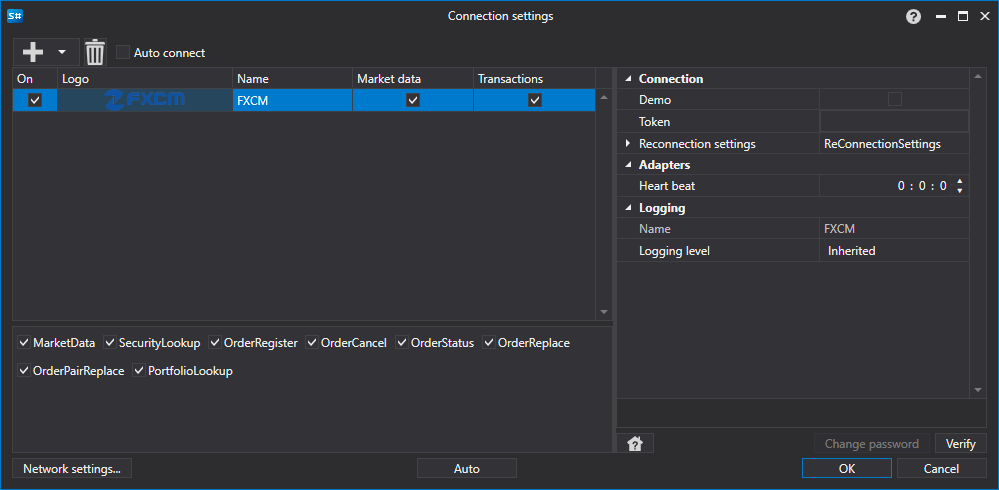Click the Transactions column header
Viewport: 999px width, 490px height.
click(x=535, y=79)
